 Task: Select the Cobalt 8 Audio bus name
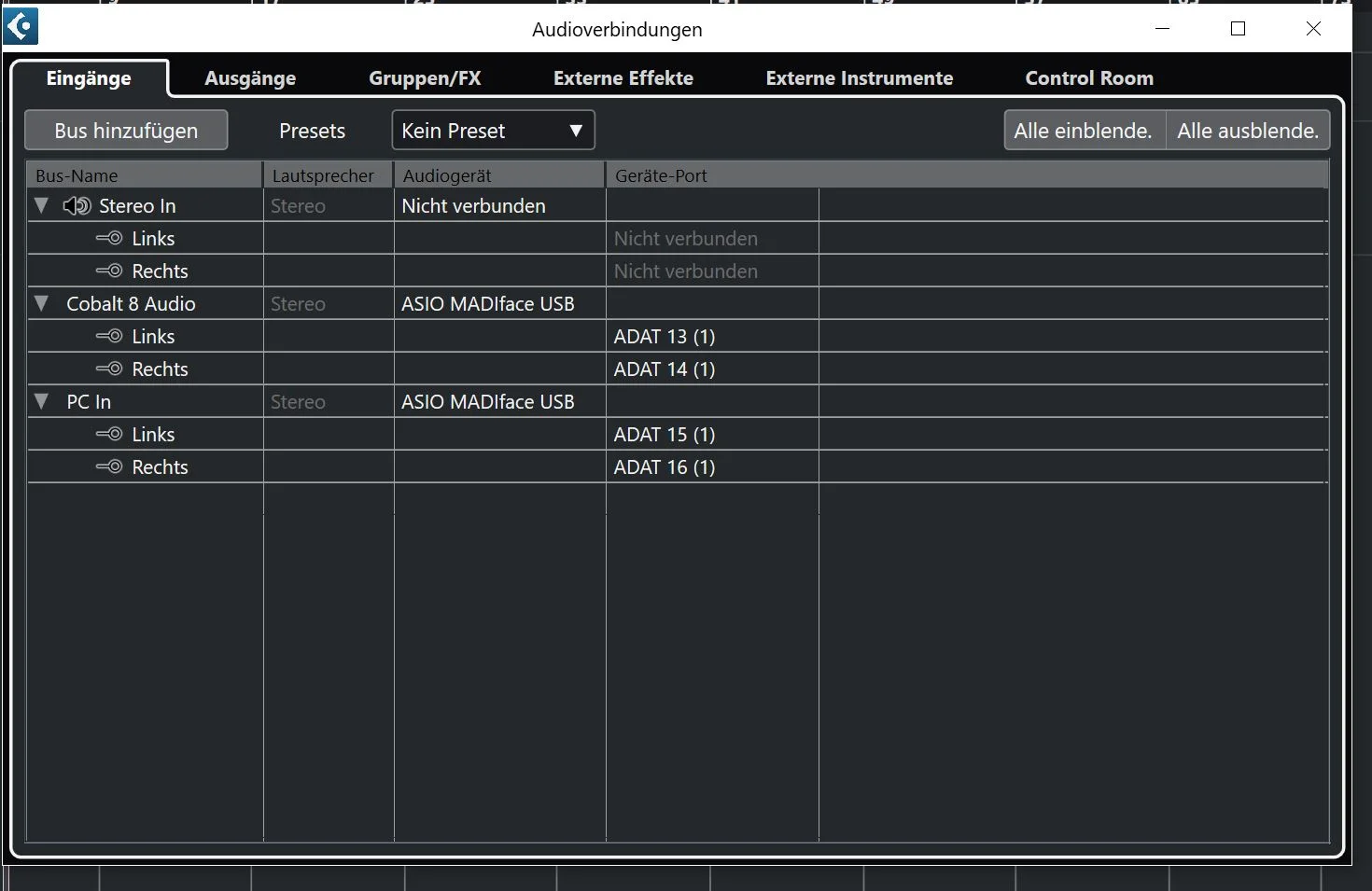point(131,303)
